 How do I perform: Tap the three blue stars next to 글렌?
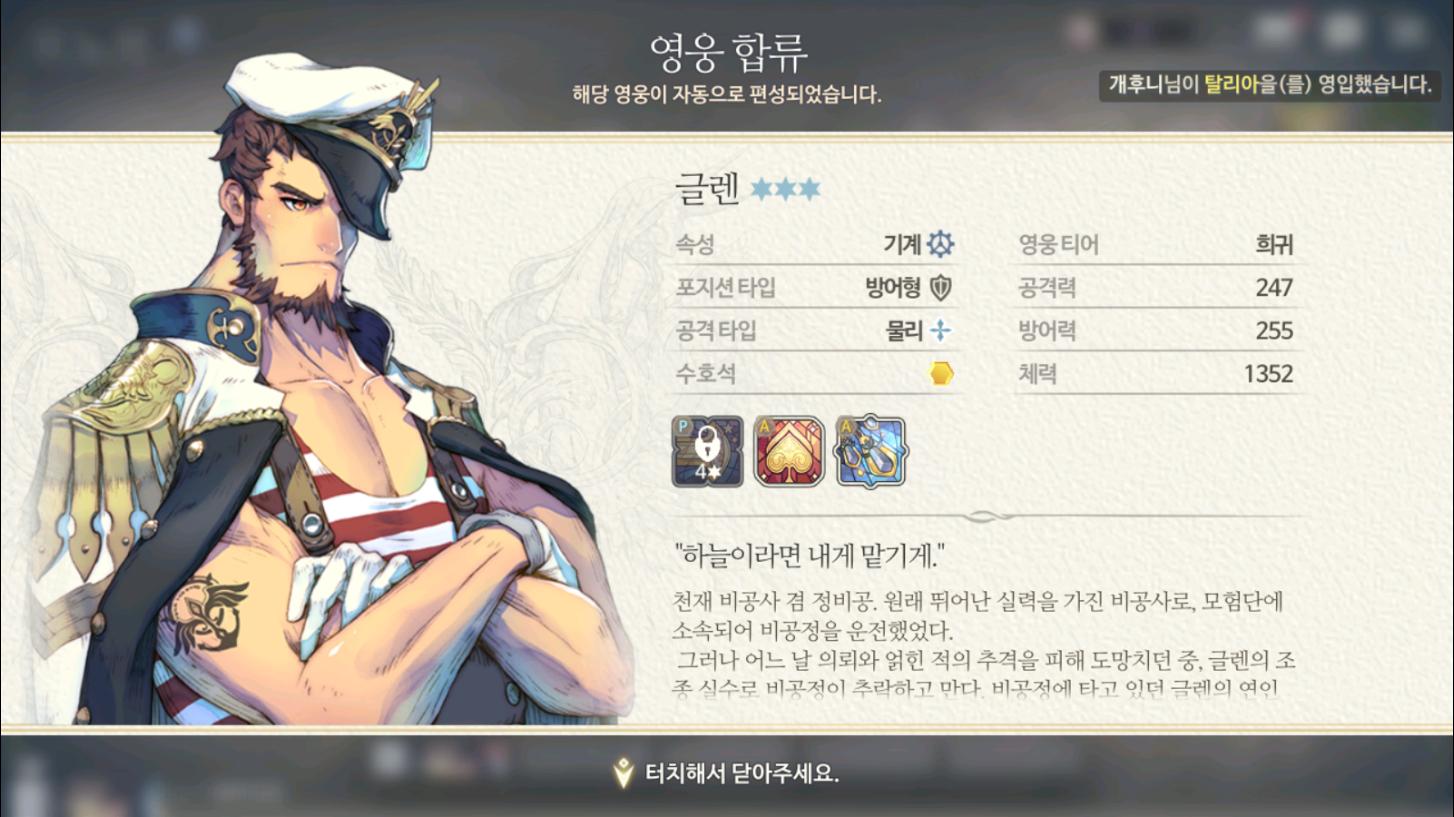[x=786, y=189]
